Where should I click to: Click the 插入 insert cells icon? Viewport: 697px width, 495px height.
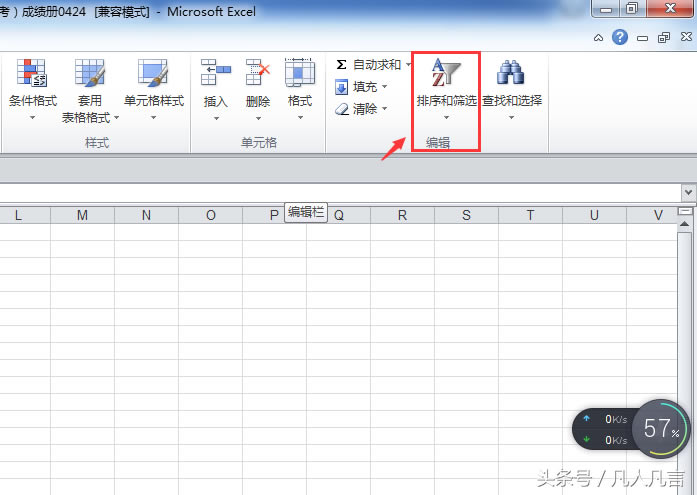point(215,74)
